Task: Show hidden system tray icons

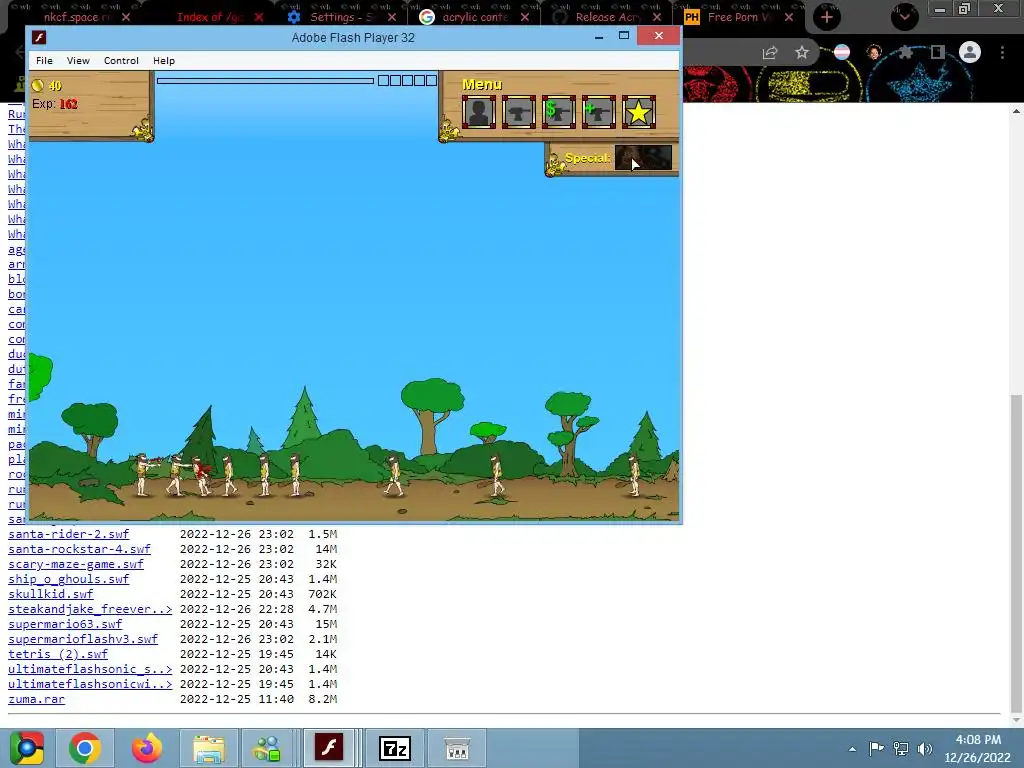Action: [852, 749]
